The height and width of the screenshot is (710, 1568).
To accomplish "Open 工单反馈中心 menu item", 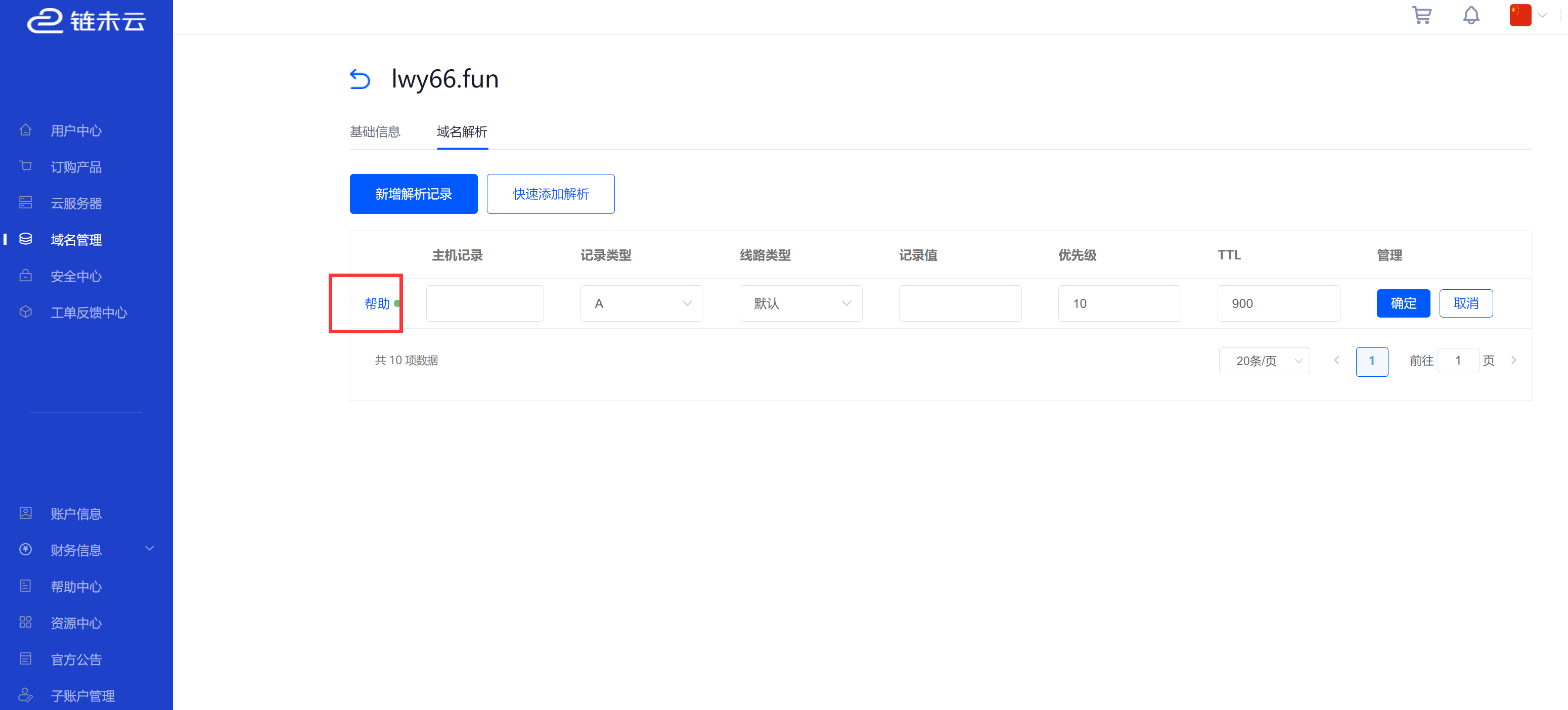I will (x=89, y=313).
